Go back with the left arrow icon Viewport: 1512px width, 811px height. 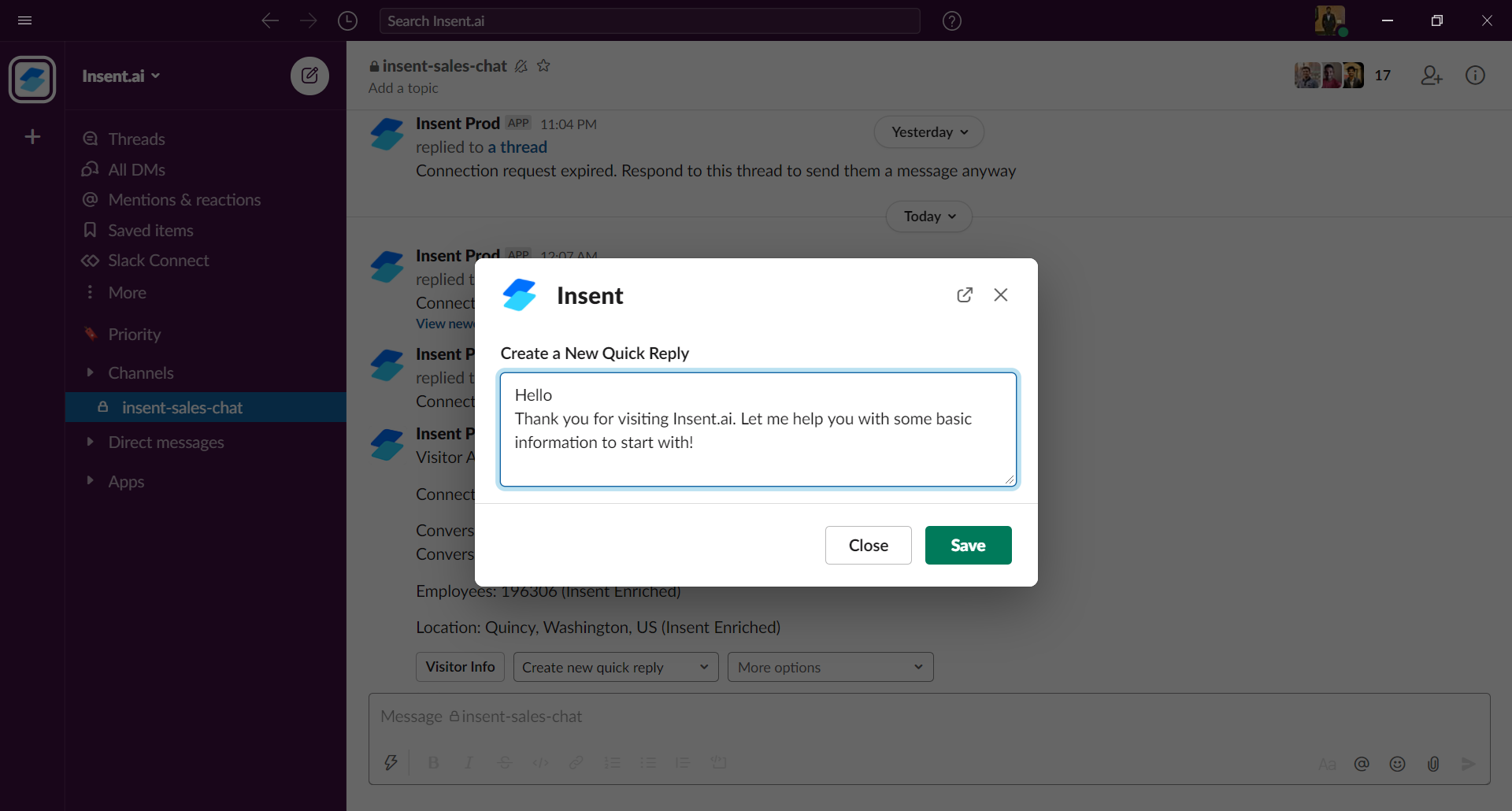point(270,20)
